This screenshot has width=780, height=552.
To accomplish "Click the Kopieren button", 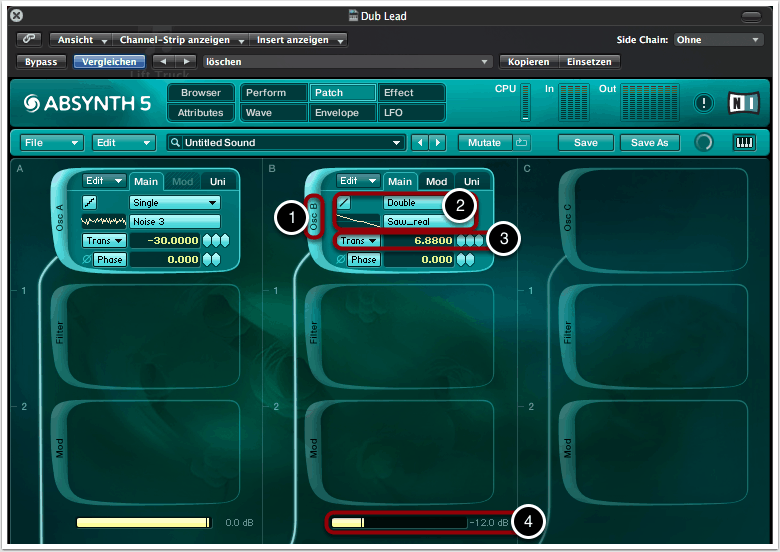I will 528,61.
